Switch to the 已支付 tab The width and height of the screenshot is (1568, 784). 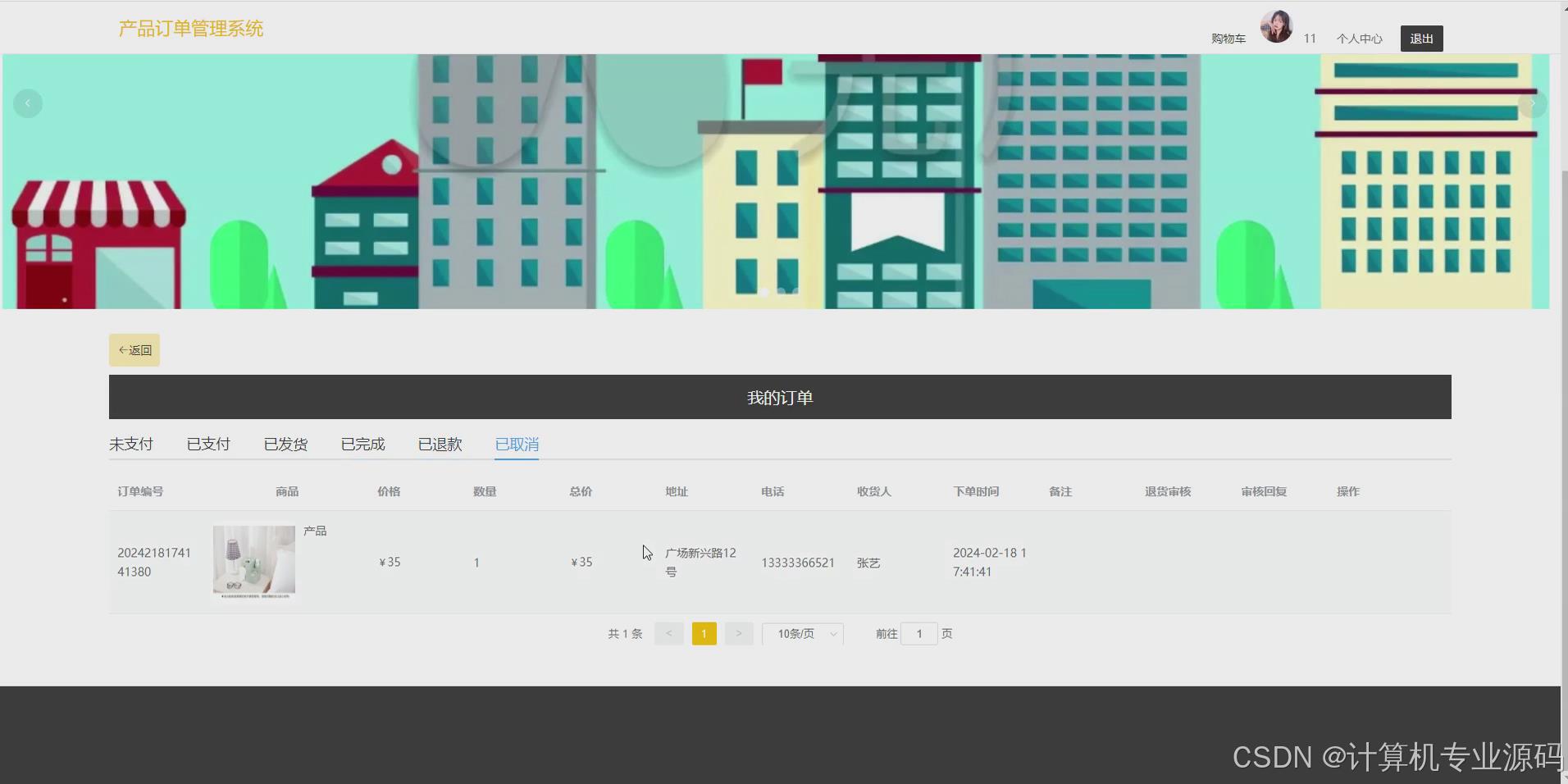[x=208, y=444]
